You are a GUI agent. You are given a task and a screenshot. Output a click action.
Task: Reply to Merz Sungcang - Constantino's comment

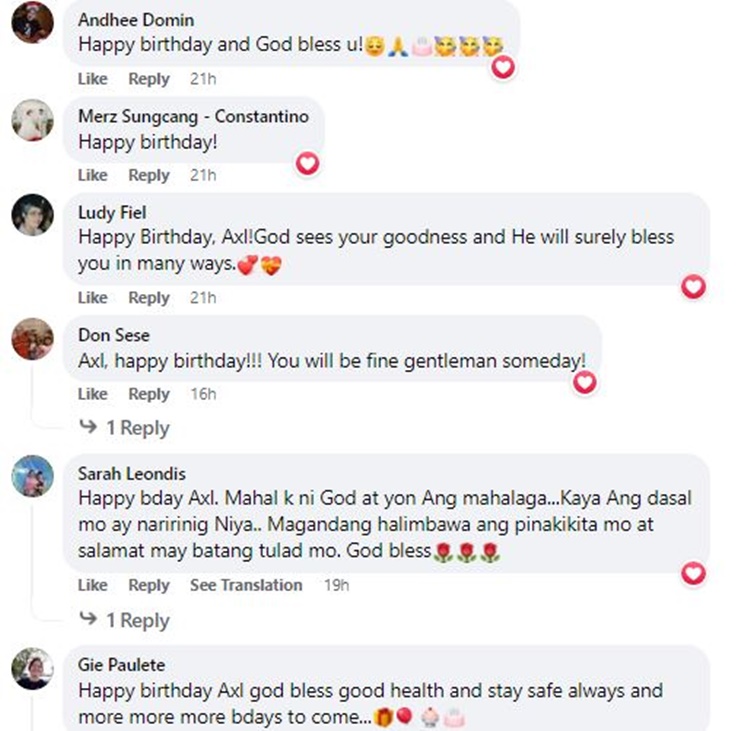point(149,175)
